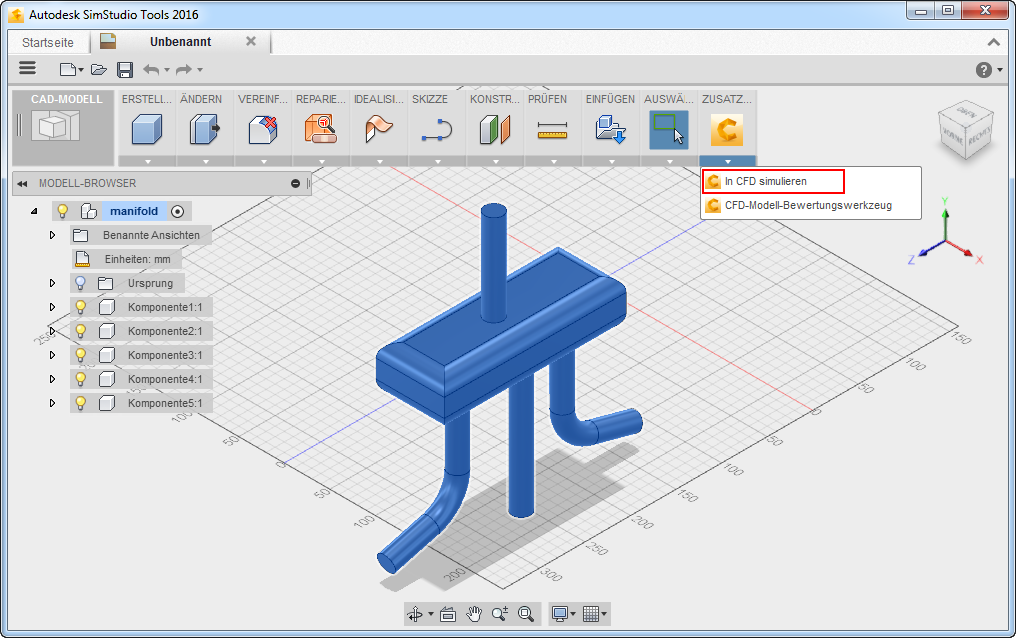Select the Skizze sketch icon
The width and height of the screenshot is (1016, 638).
437,129
